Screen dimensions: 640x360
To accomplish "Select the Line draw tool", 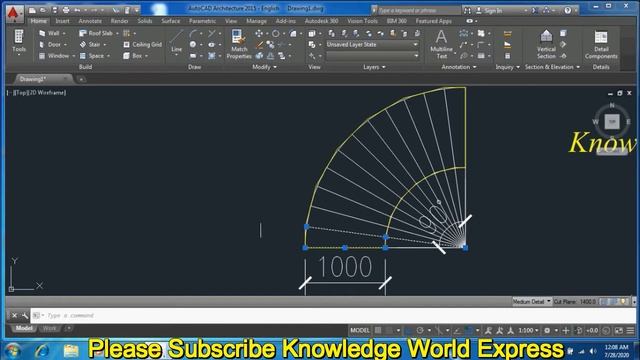I will 176,42.
